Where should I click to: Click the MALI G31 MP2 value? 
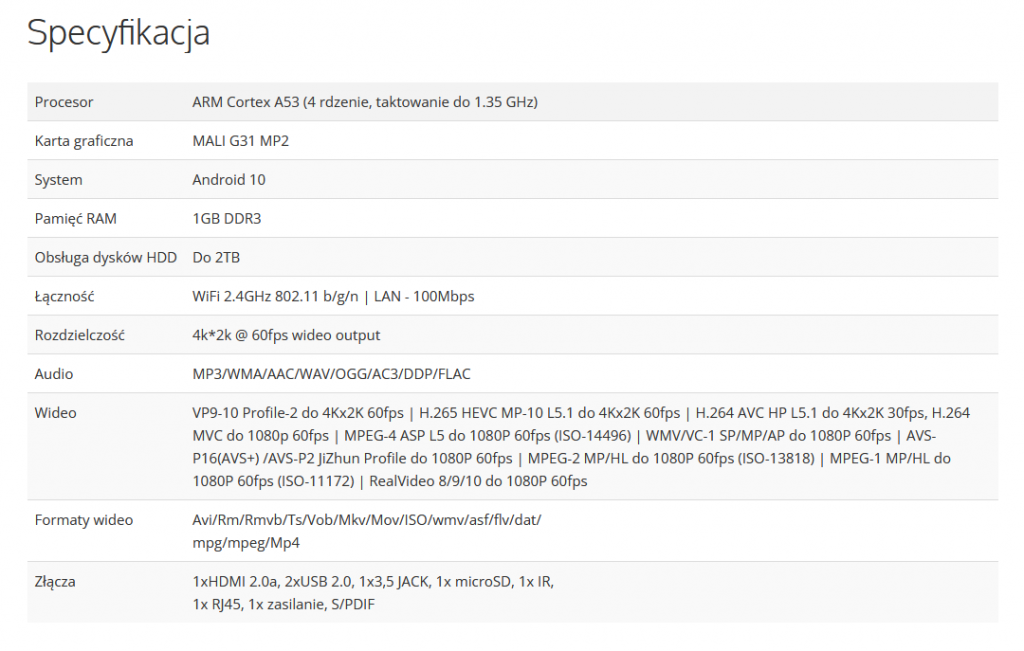click(240, 141)
